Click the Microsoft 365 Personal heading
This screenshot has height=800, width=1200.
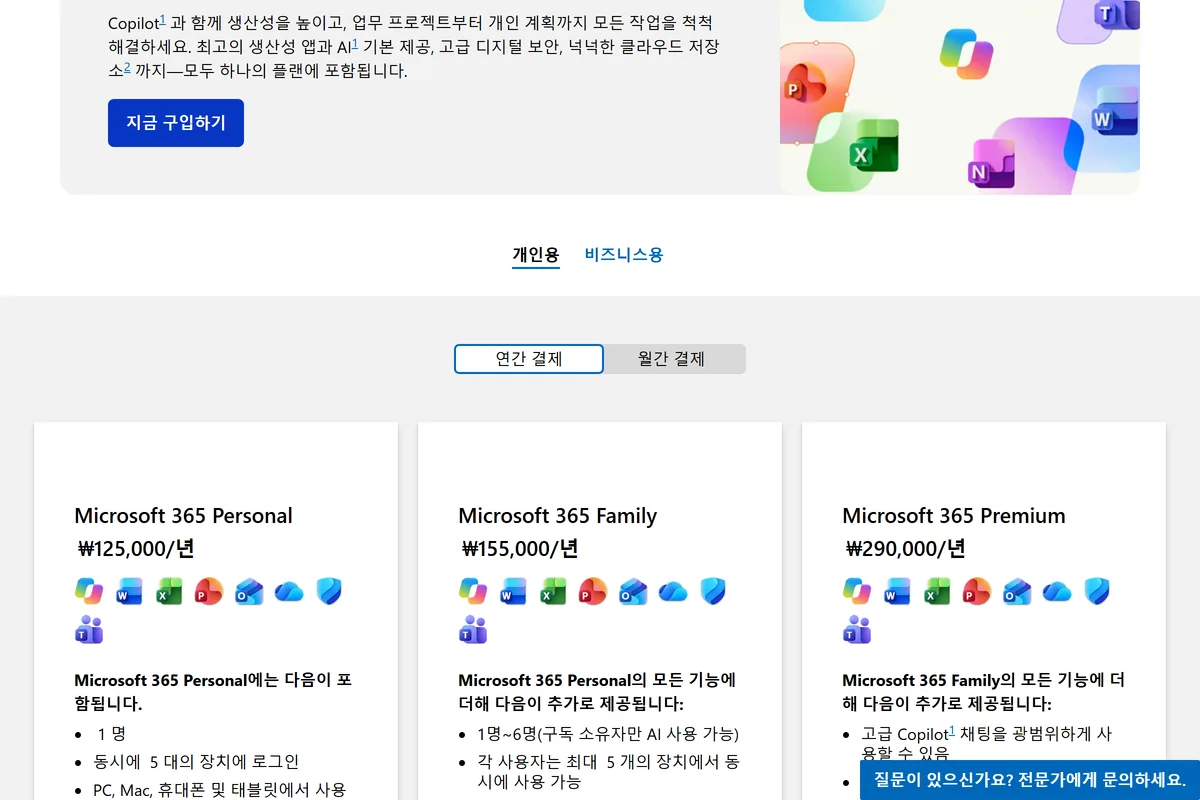[x=183, y=516]
